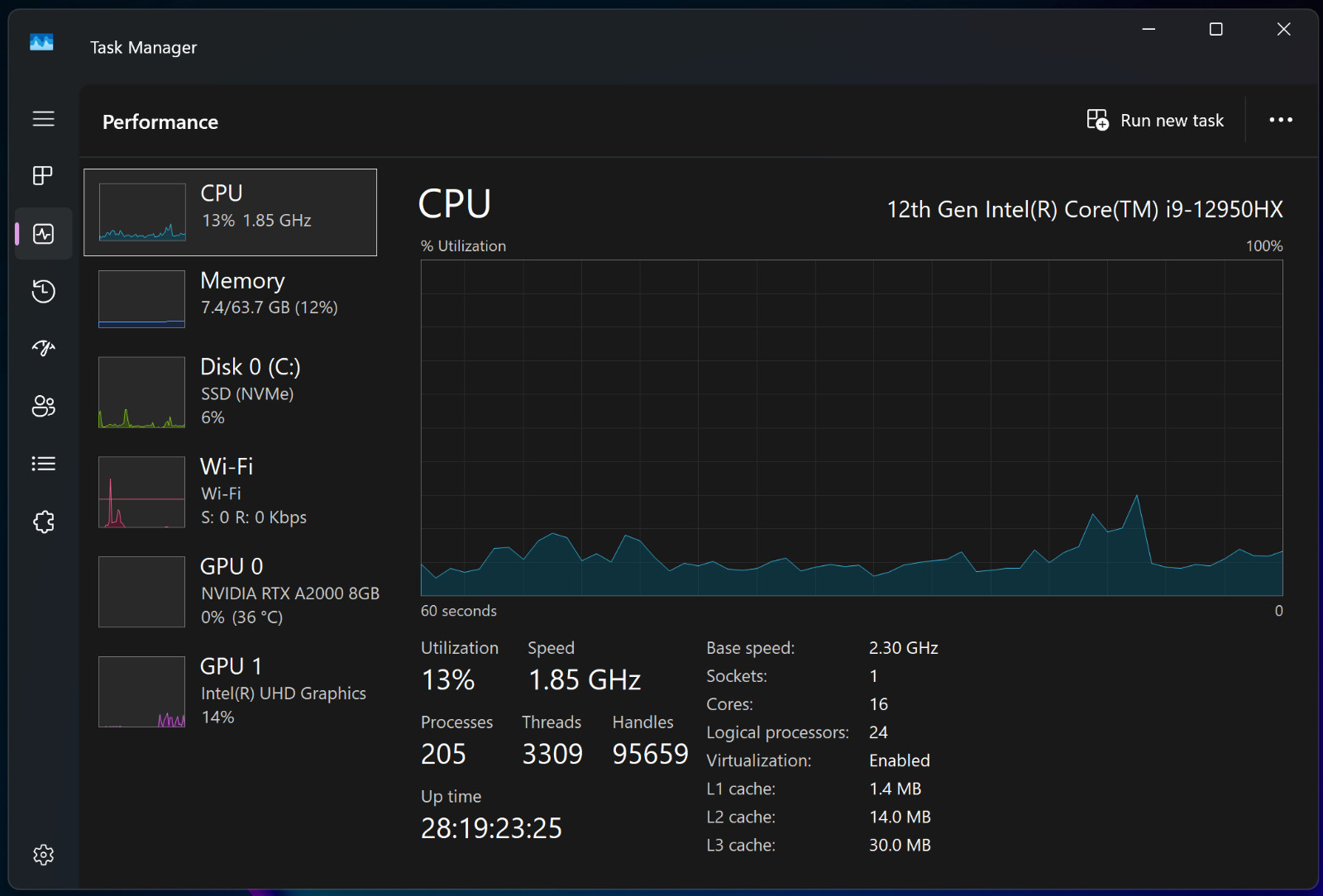Click the Virtualization value Enabled

pyautogui.click(x=900, y=760)
